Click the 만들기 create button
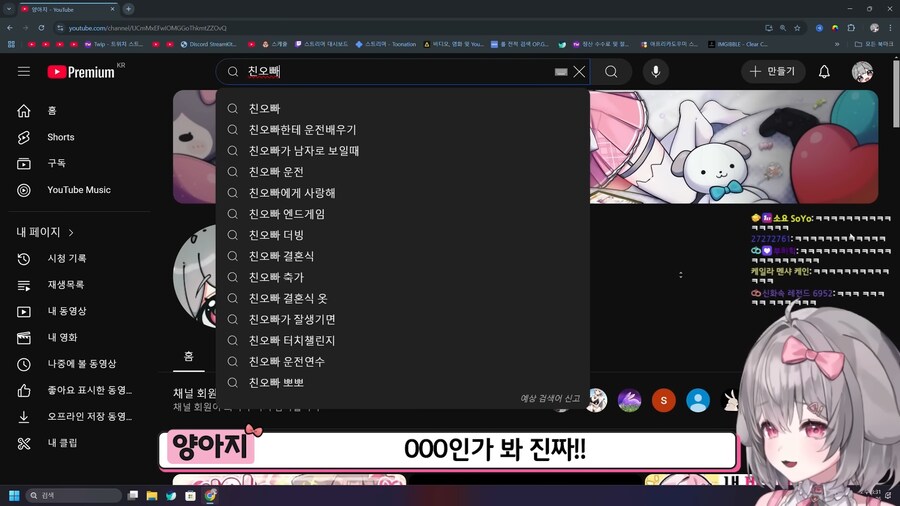The height and width of the screenshot is (506, 900). [x=773, y=72]
